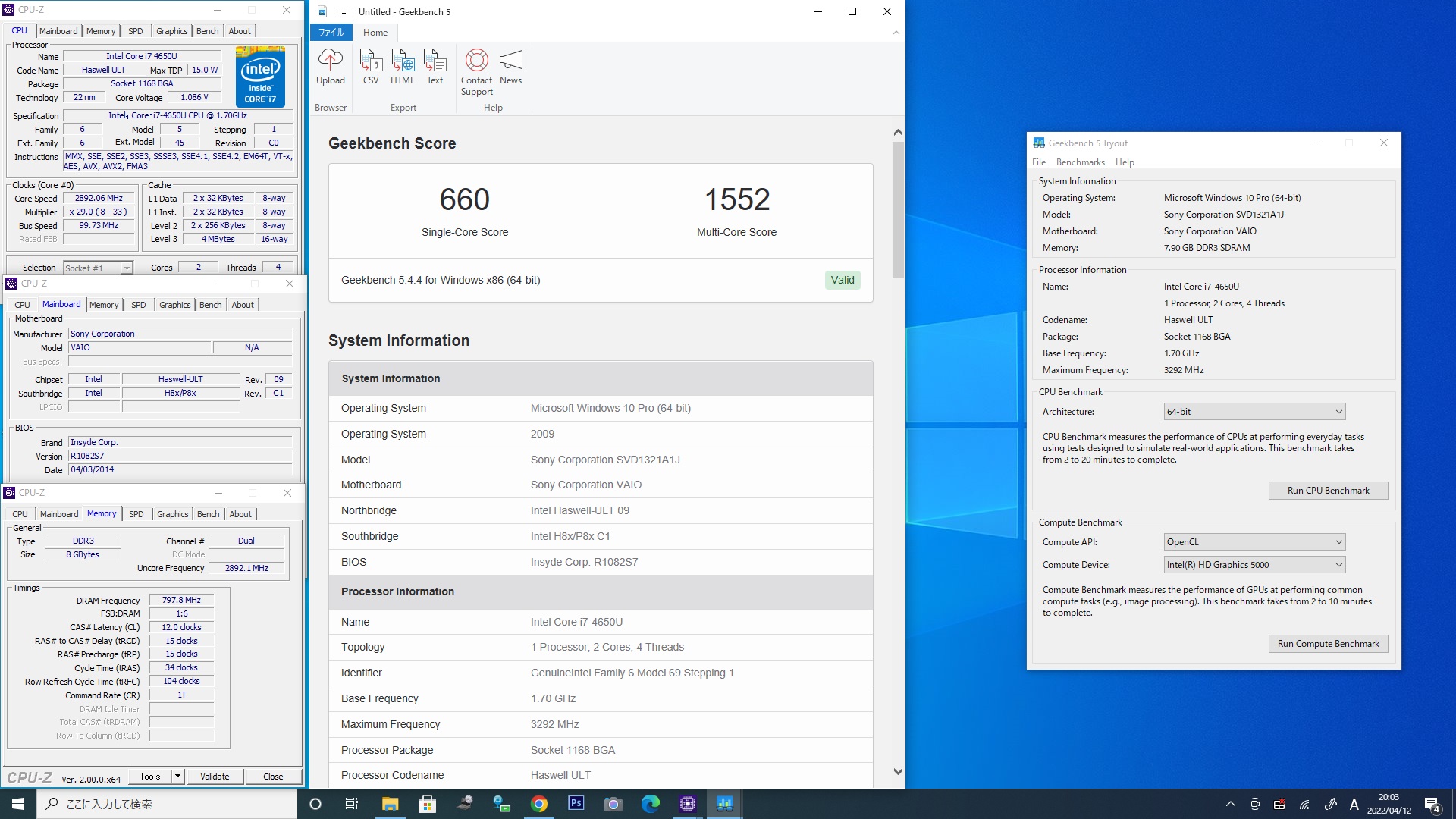Click scroll down arrow of Geekbench results

pyautogui.click(x=898, y=772)
